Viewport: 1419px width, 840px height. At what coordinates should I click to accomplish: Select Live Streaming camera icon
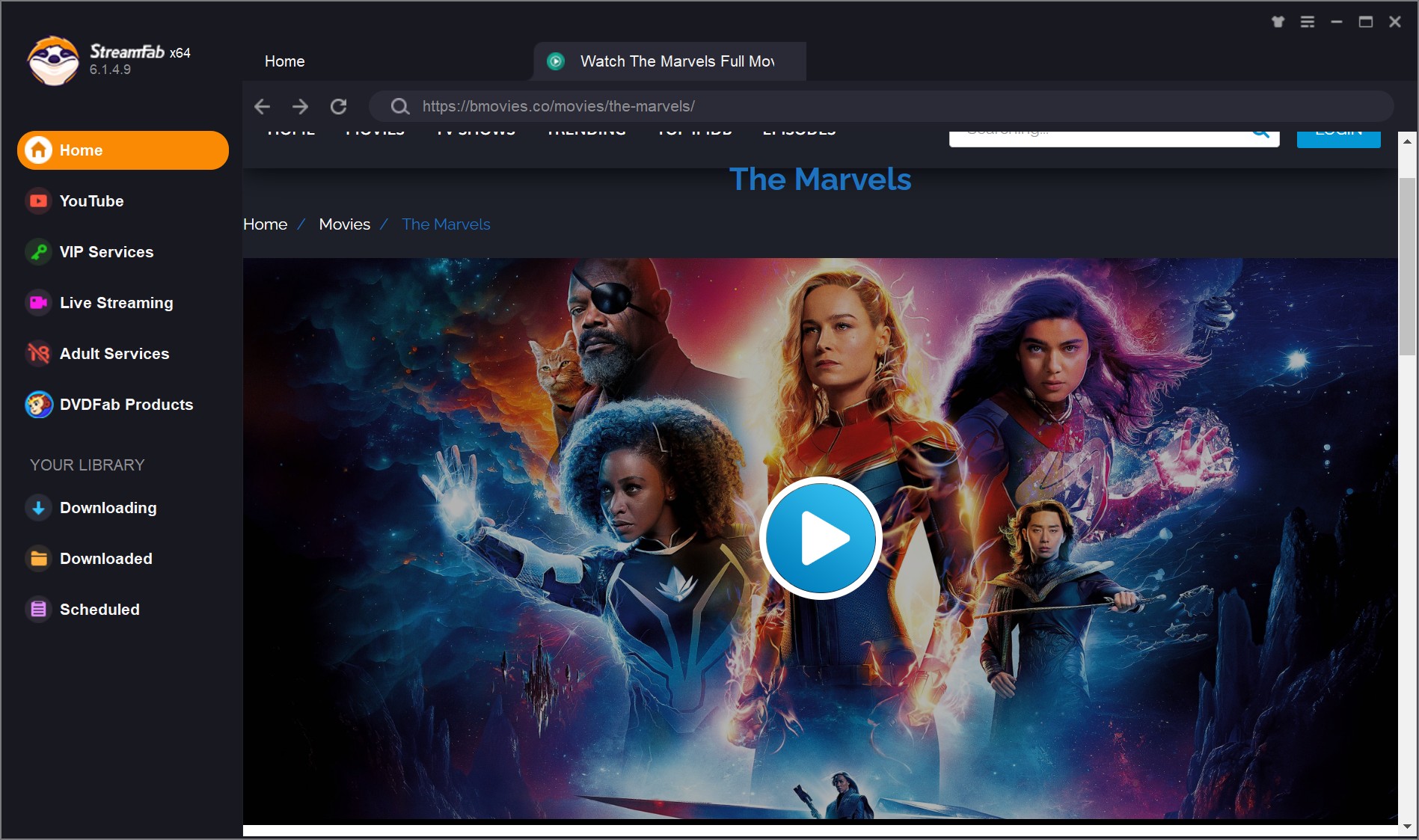pos(38,303)
